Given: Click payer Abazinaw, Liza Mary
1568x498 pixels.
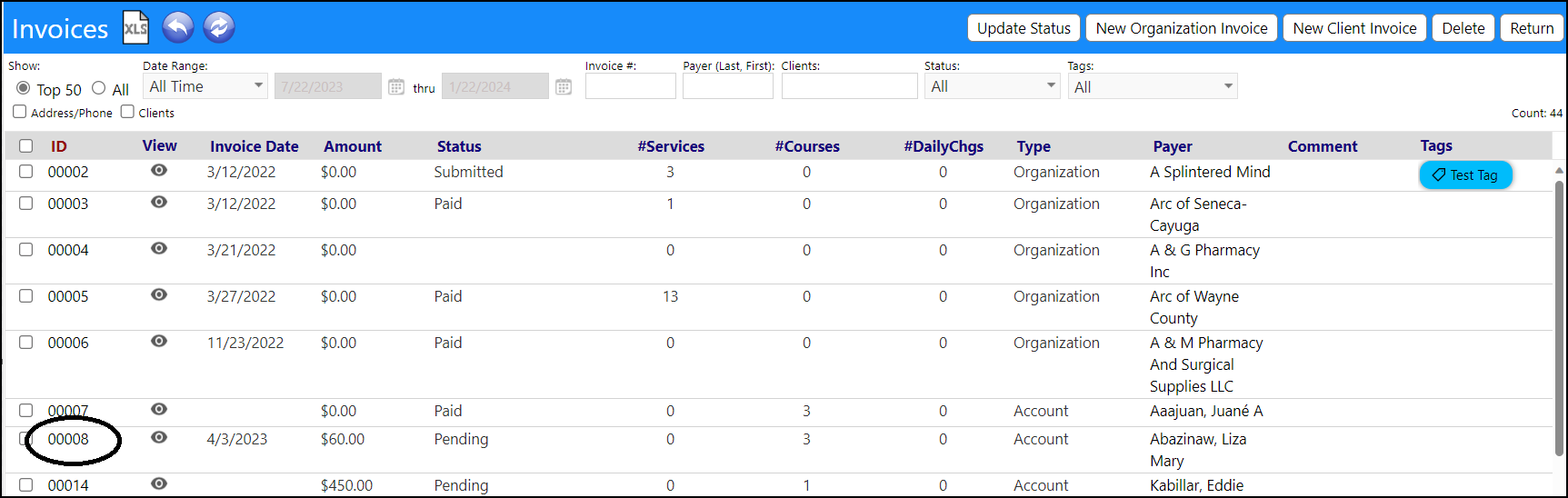Looking at the screenshot, I should [1198, 450].
